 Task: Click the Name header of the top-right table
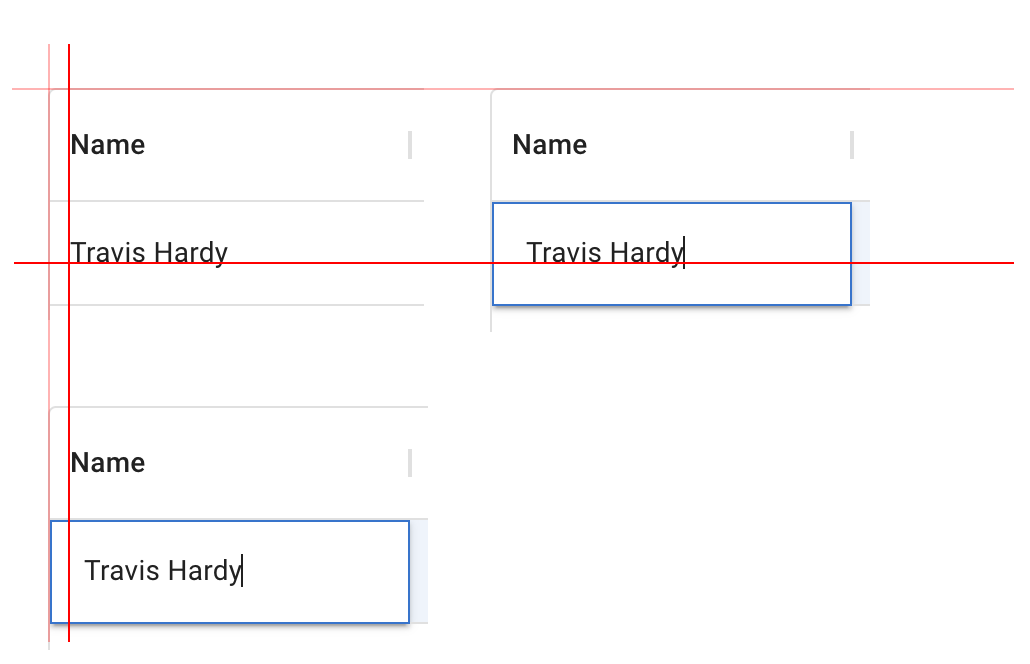click(548, 145)
